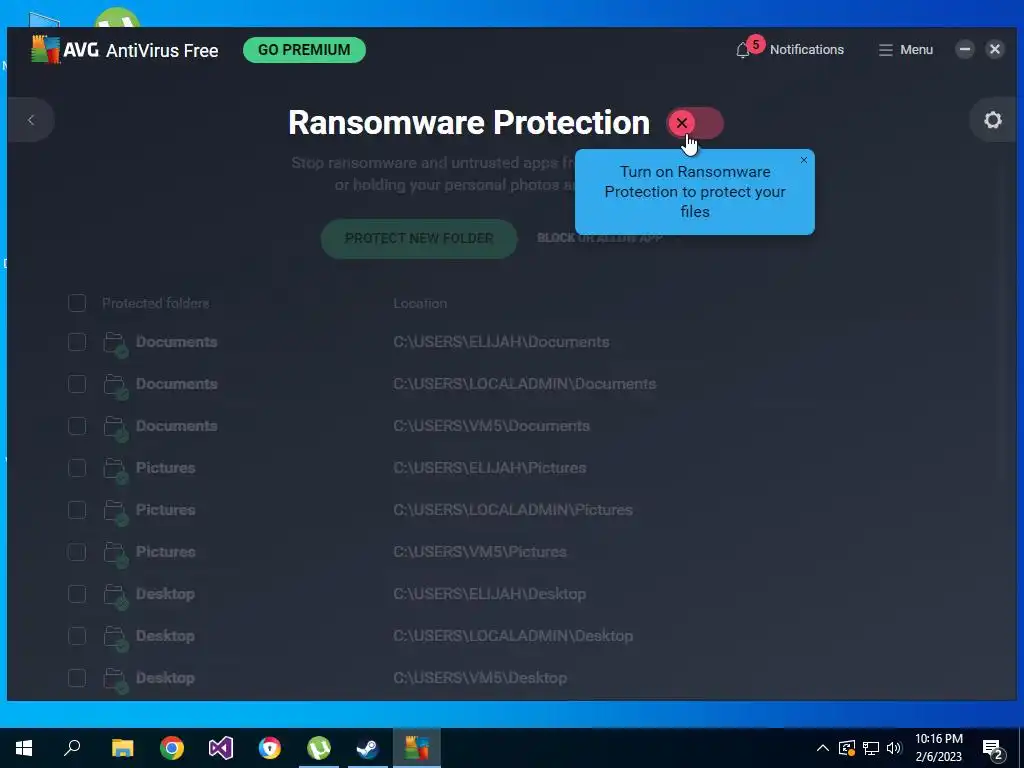Check the ELIJAH Desktop folder checkbox

pos(77,594)
